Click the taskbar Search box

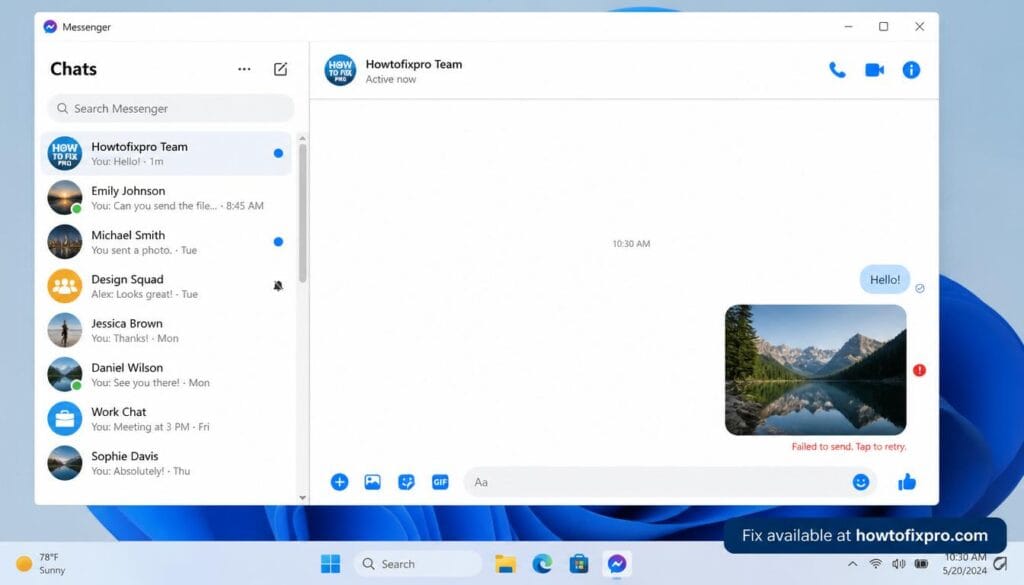coord(418,563)
